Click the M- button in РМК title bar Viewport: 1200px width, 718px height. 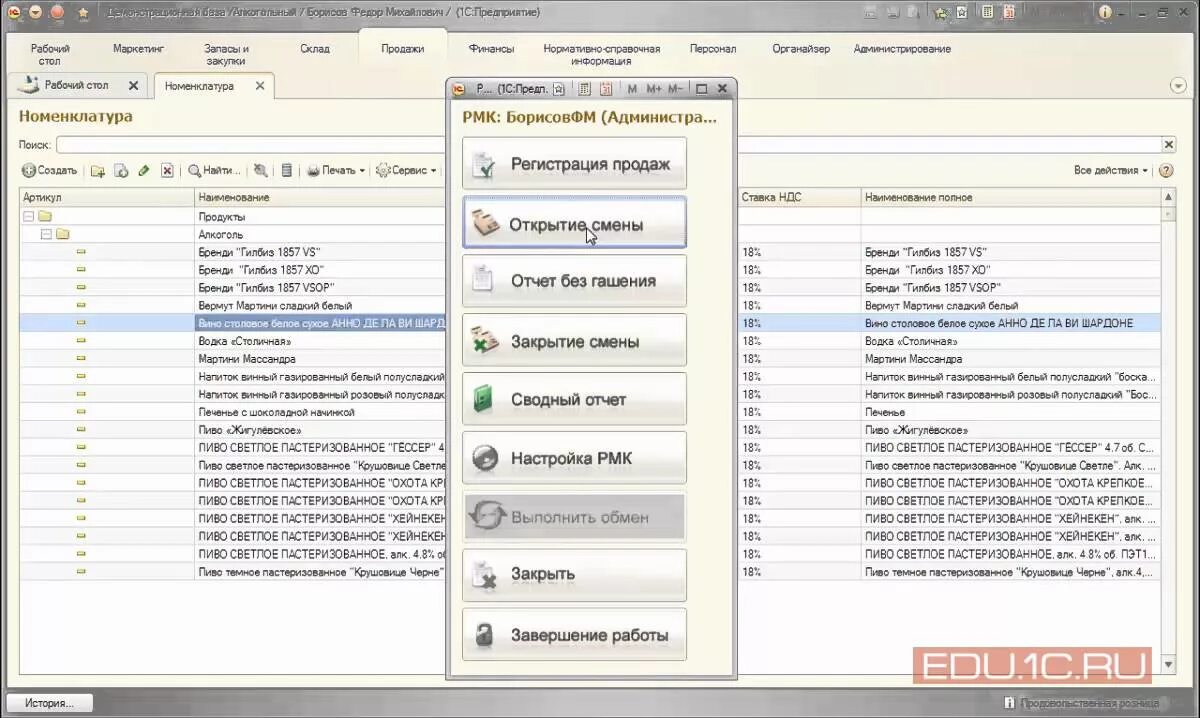click(x=676, y=89)
